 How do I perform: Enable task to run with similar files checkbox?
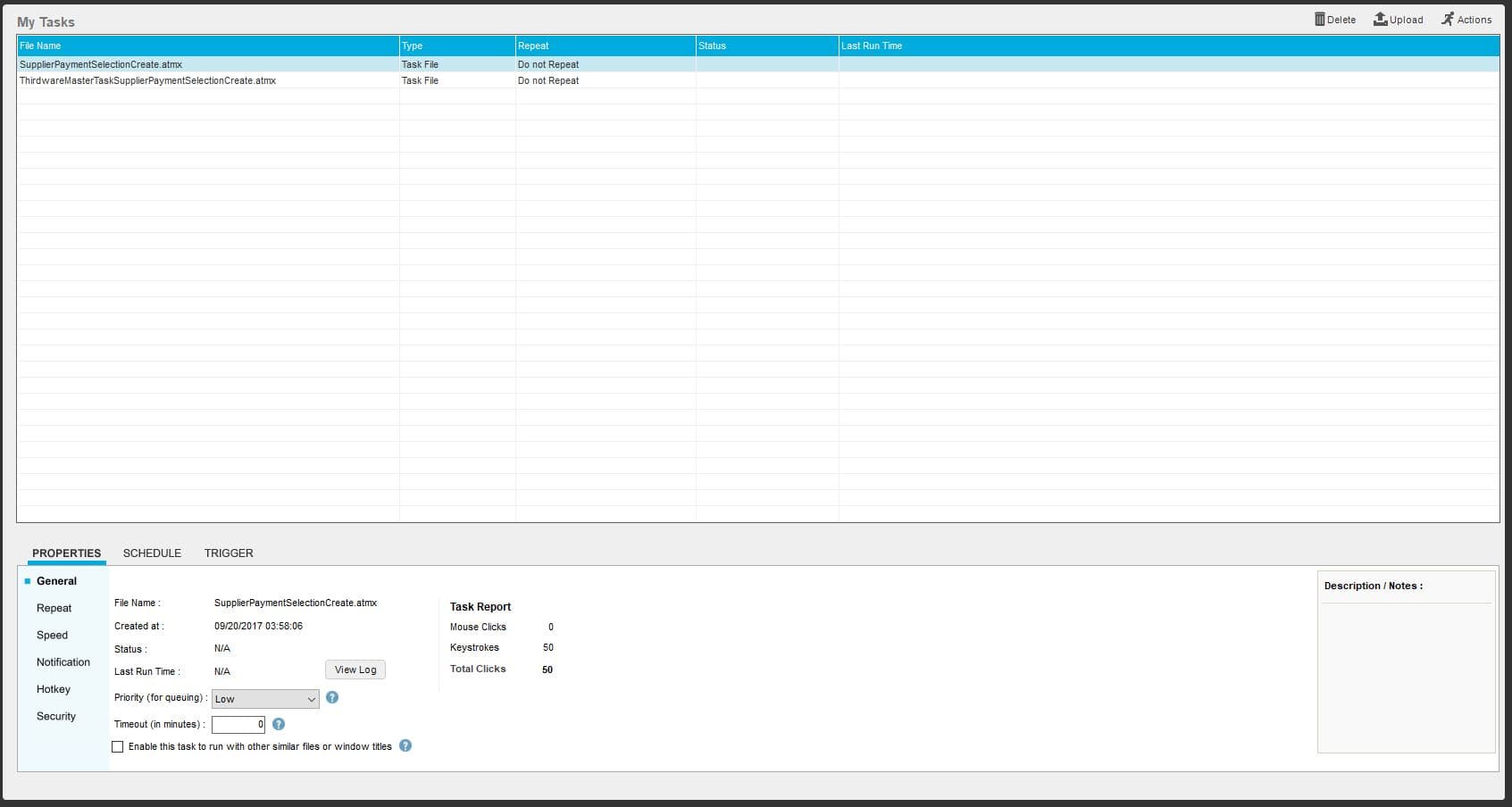pyautogui.click(x=118, y=746)
